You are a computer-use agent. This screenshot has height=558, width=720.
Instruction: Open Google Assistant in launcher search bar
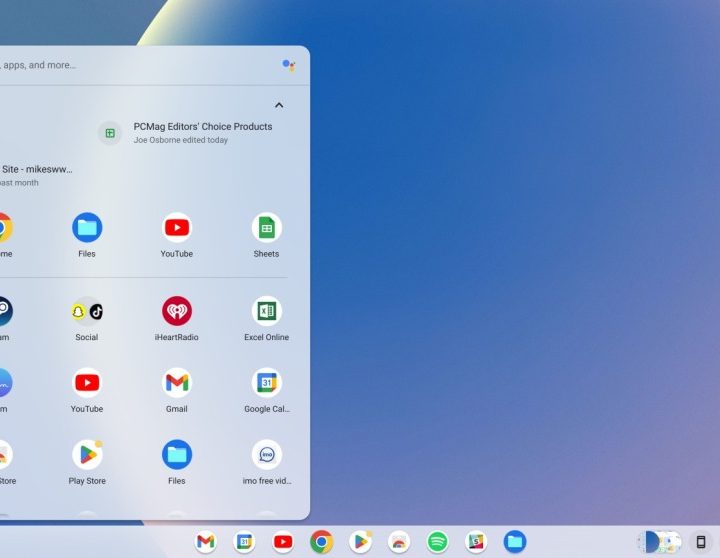tap(288, 65)
